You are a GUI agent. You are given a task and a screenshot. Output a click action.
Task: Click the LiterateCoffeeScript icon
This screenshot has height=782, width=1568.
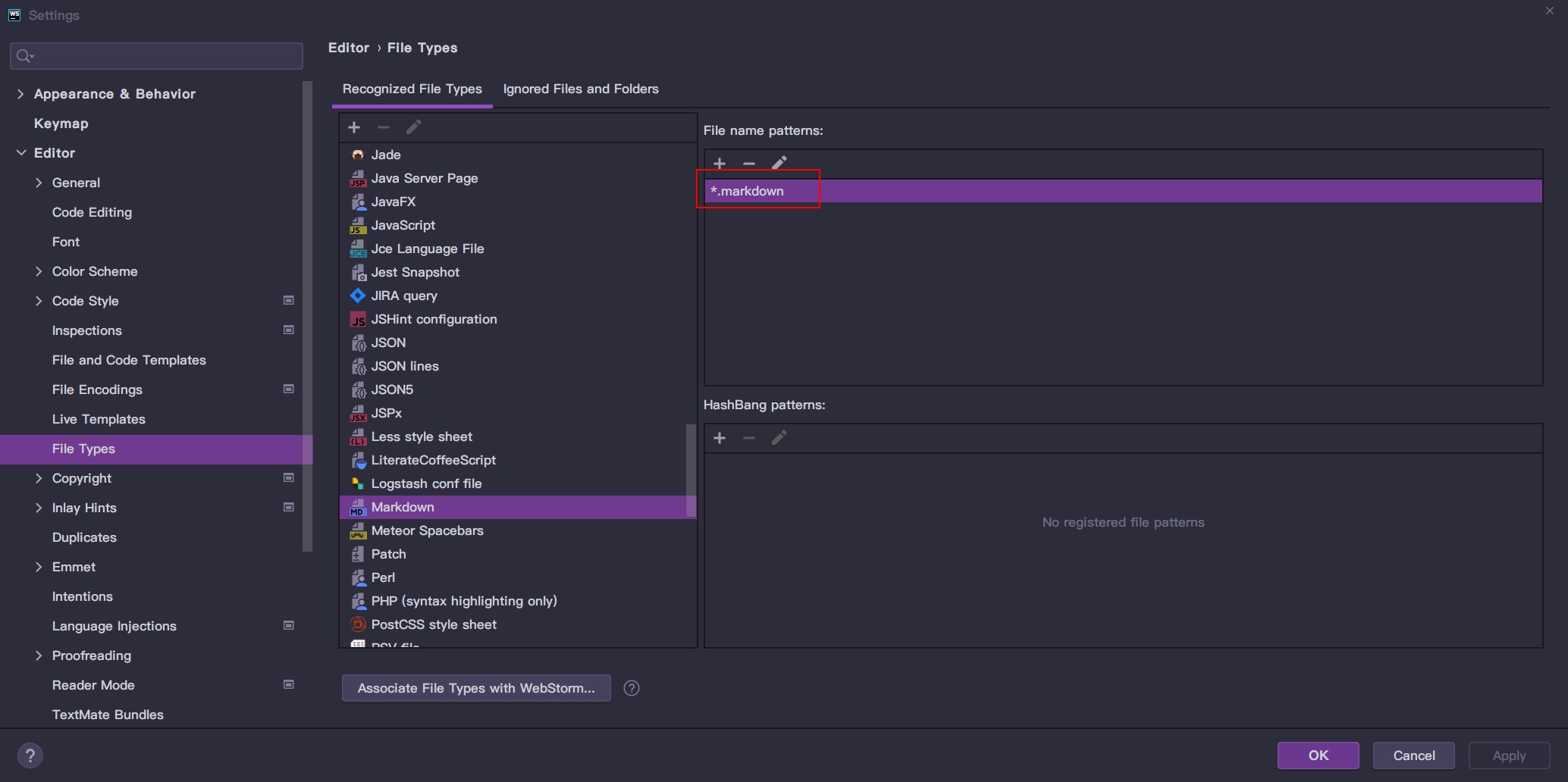(358, 460)
